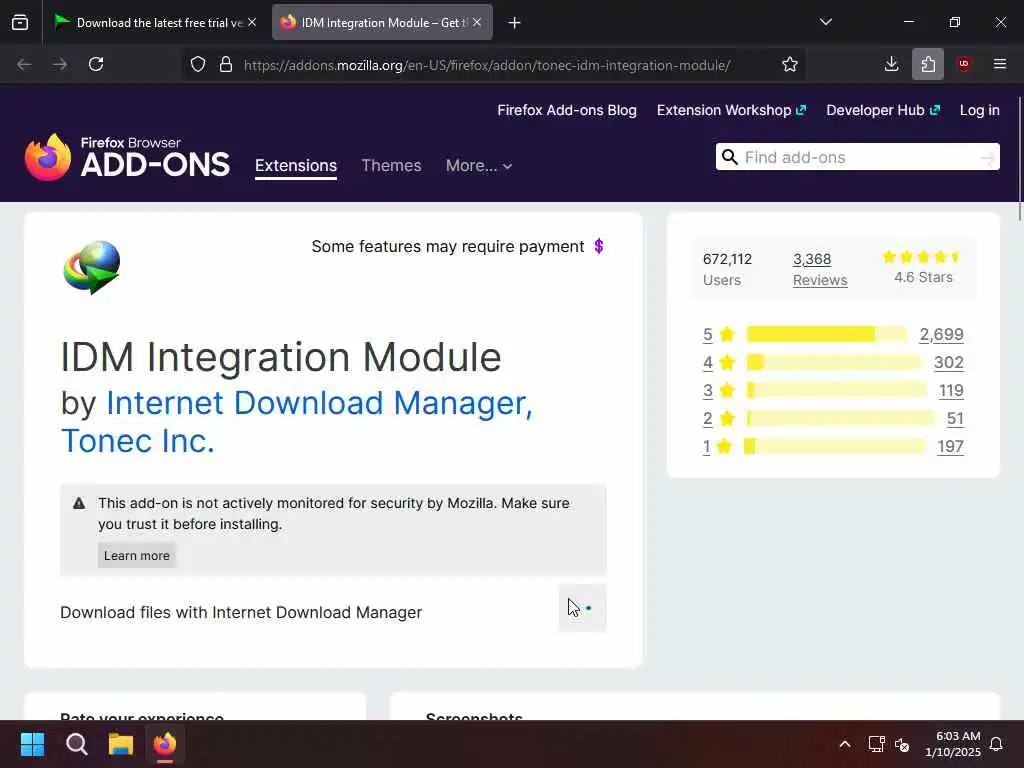Screen dimensions: 1024x768
Task: View the 2,699 five-star reviews count
Action: pyautogui.click(x=941, y=334)
